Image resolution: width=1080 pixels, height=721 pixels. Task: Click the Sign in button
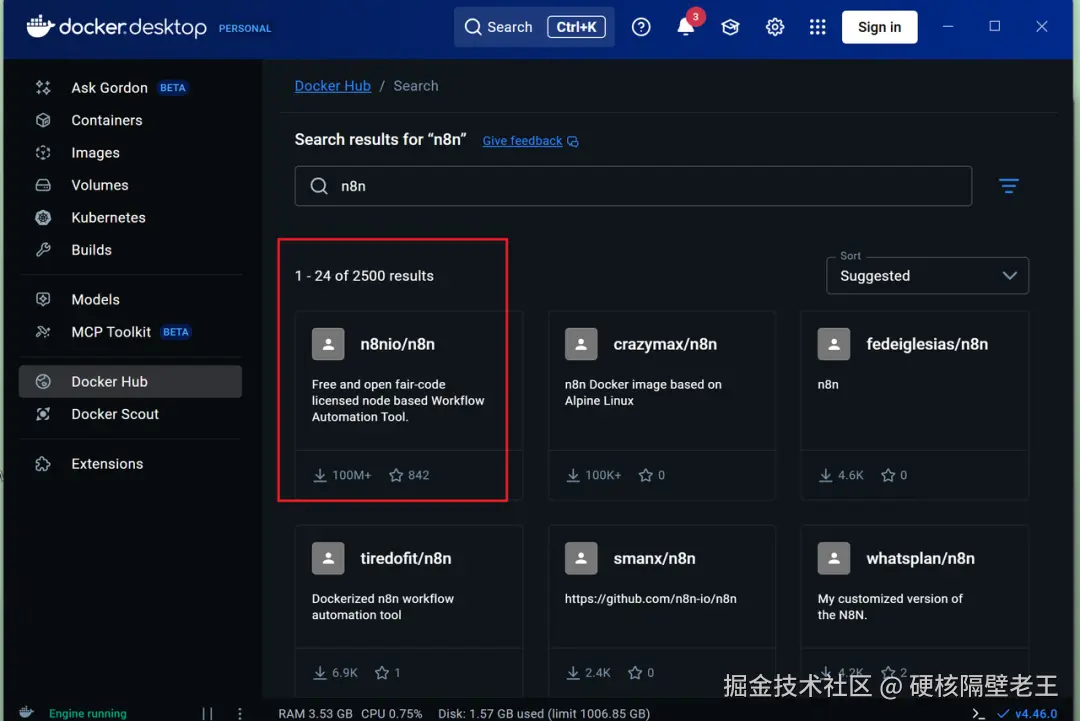[880, 27]
